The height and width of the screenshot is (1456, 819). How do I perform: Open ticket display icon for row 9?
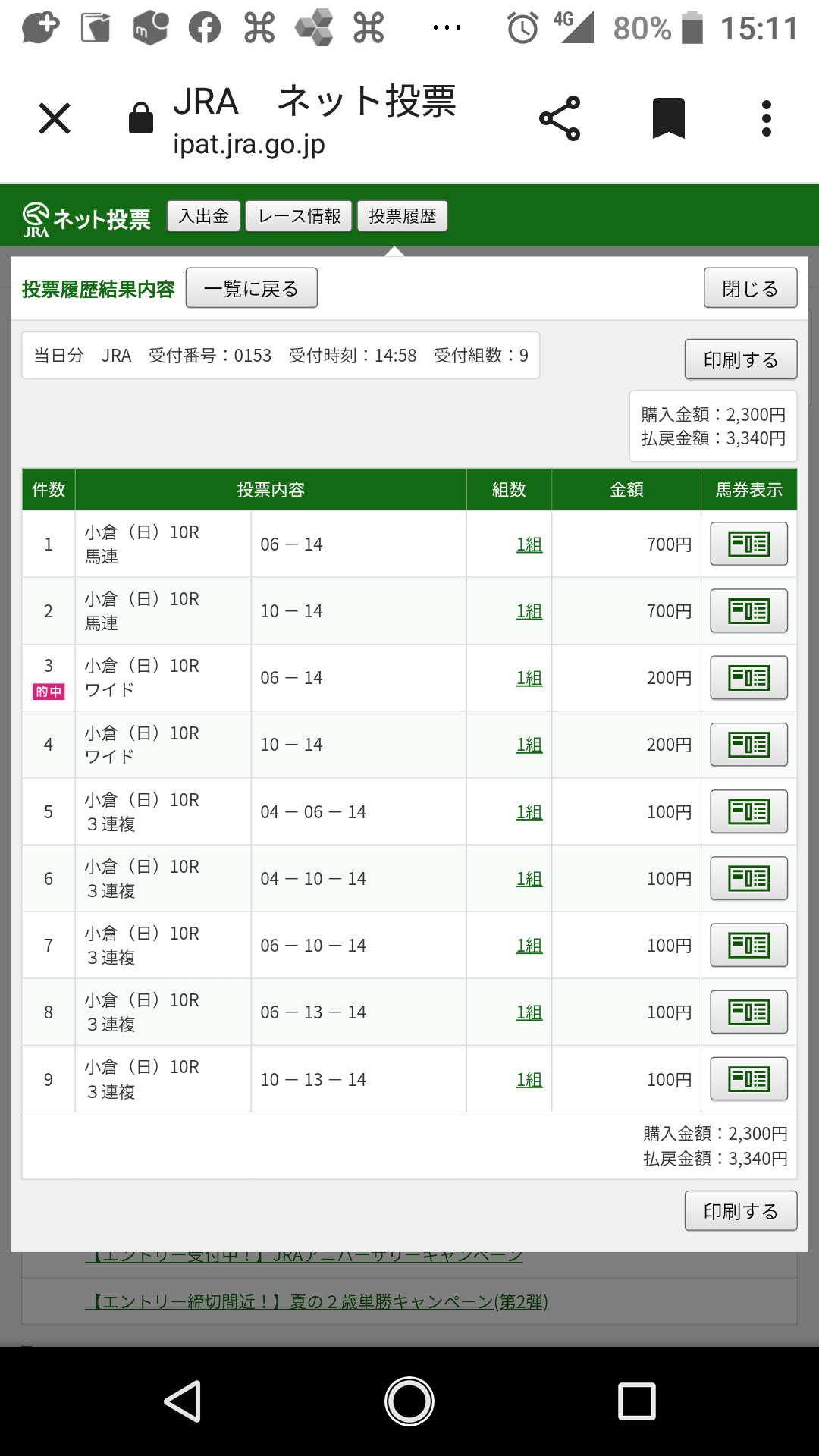pos(748,1078)
